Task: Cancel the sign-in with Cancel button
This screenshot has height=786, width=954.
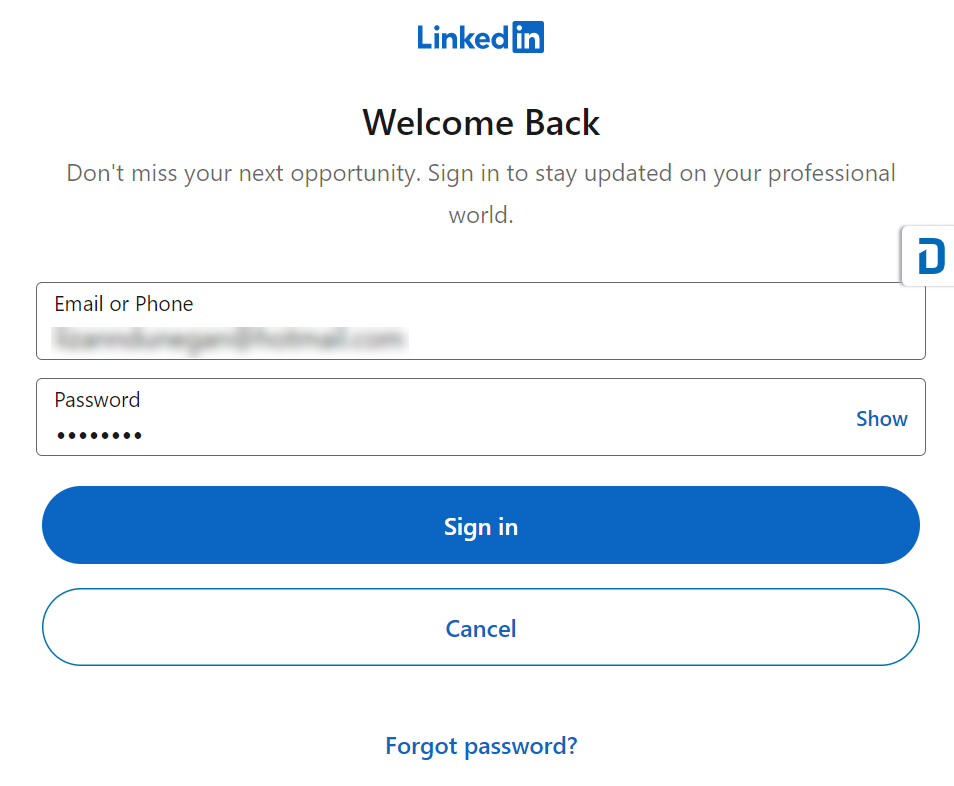Action: tap(481, 627)
